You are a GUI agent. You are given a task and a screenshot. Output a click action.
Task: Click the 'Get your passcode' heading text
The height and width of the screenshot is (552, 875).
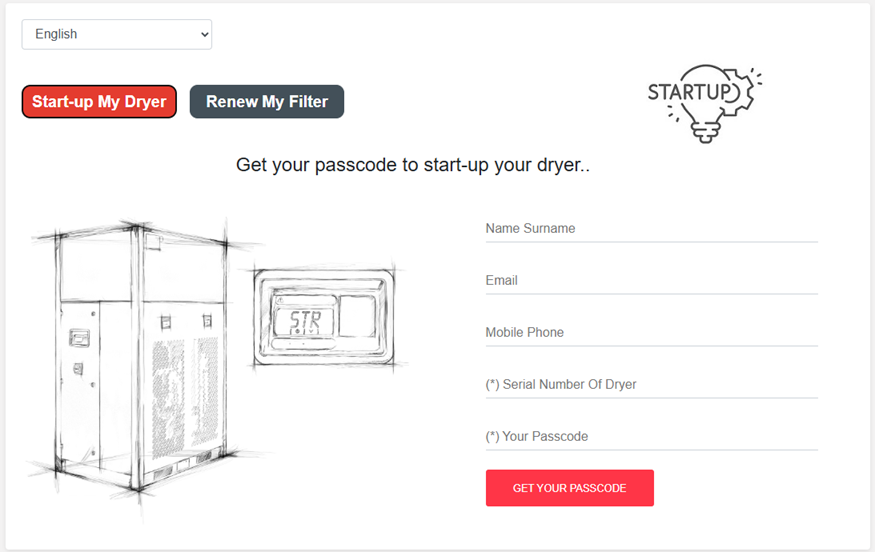click(412, 165)
